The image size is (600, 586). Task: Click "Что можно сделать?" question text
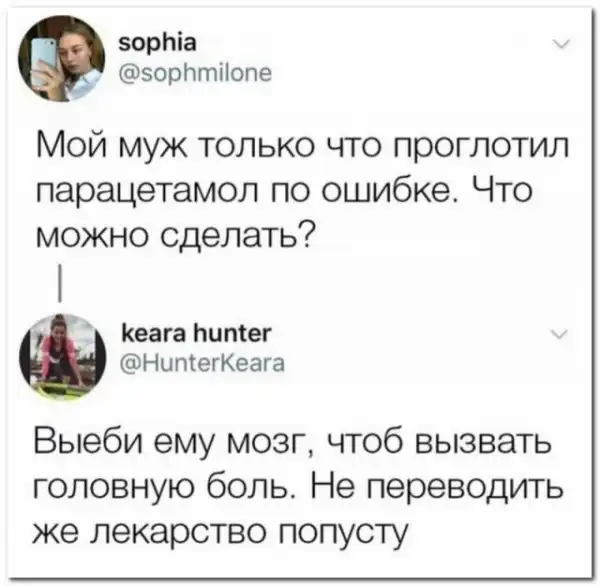[284, 212]
